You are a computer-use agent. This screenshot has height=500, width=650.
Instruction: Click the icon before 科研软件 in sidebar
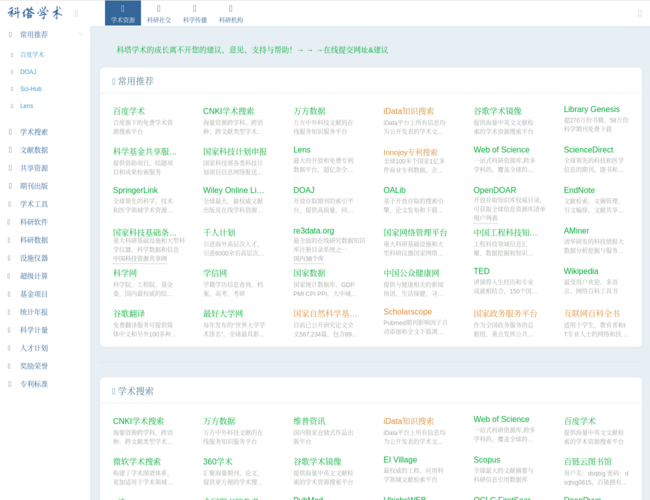(11, 222)
